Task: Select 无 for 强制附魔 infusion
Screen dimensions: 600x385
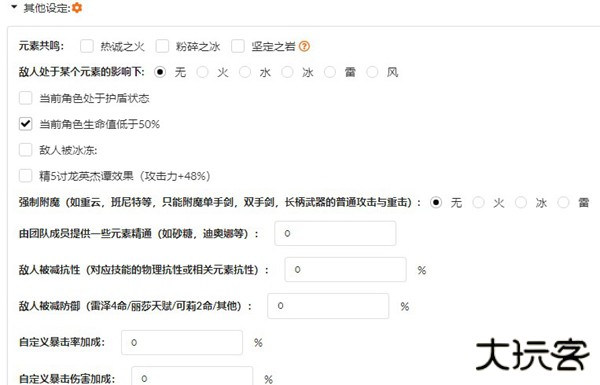Action: pos(436,202)
